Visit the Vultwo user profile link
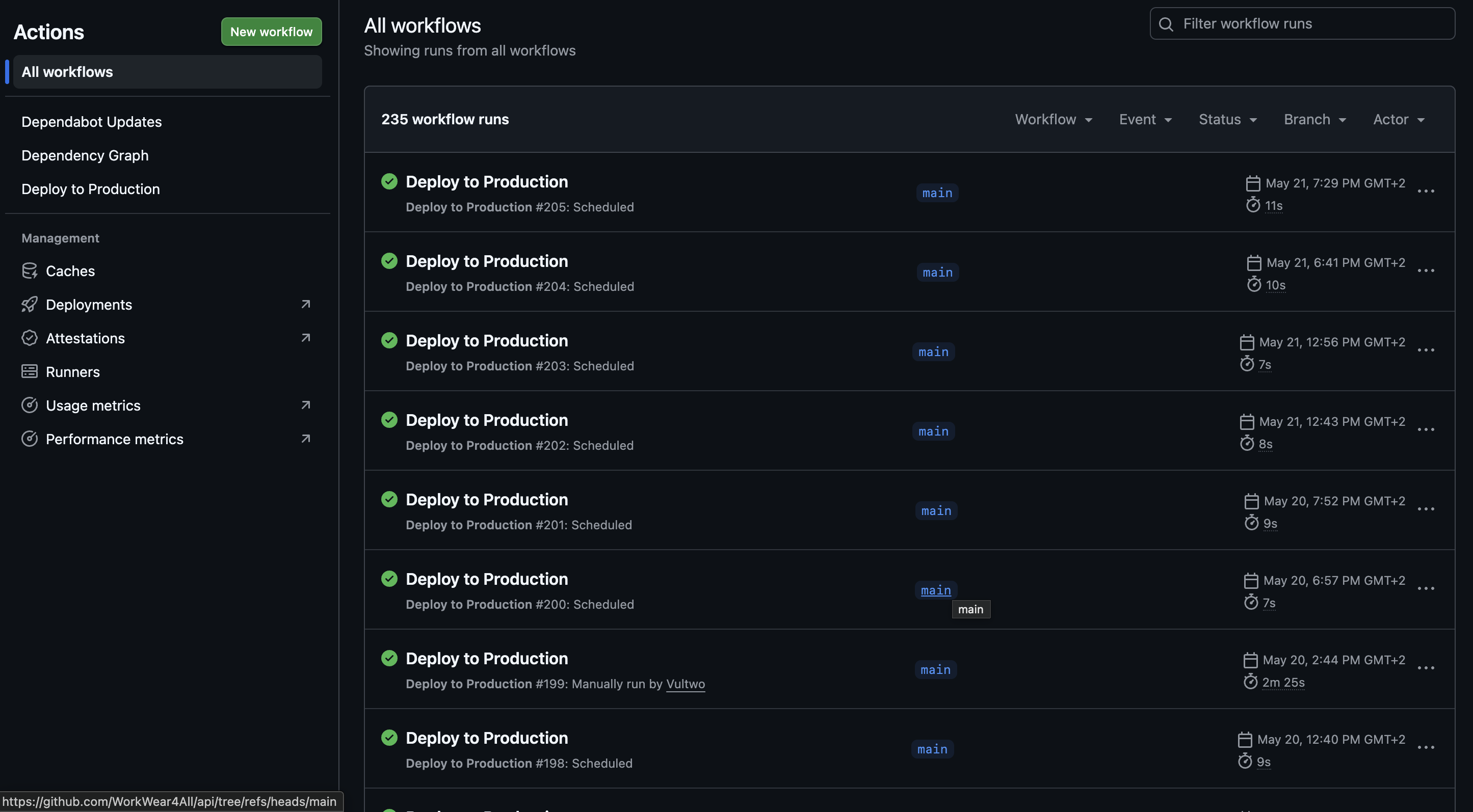The height and width of the screenshot is (812, 1473). click(x=686, y=684)
